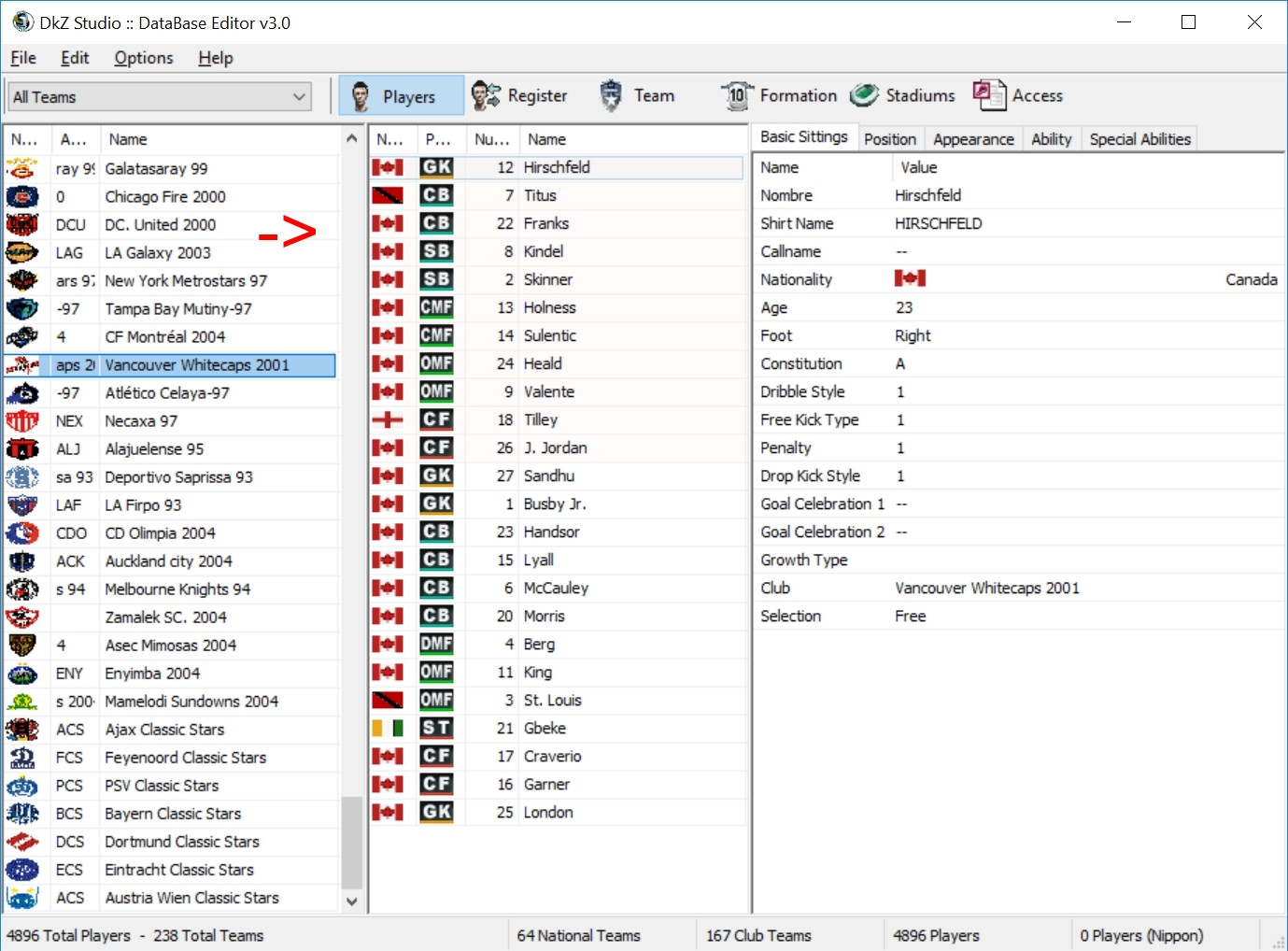This screenshot has width=1288, height=951.
Task: Click the LA Galaxy 2003 team logo
Action: [22, 252]
